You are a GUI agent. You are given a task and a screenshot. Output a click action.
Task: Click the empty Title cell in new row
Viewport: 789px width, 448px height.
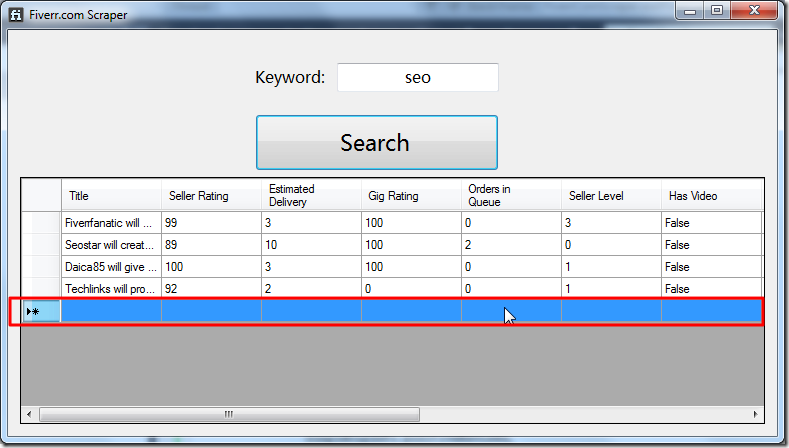(x=111, y=311)
